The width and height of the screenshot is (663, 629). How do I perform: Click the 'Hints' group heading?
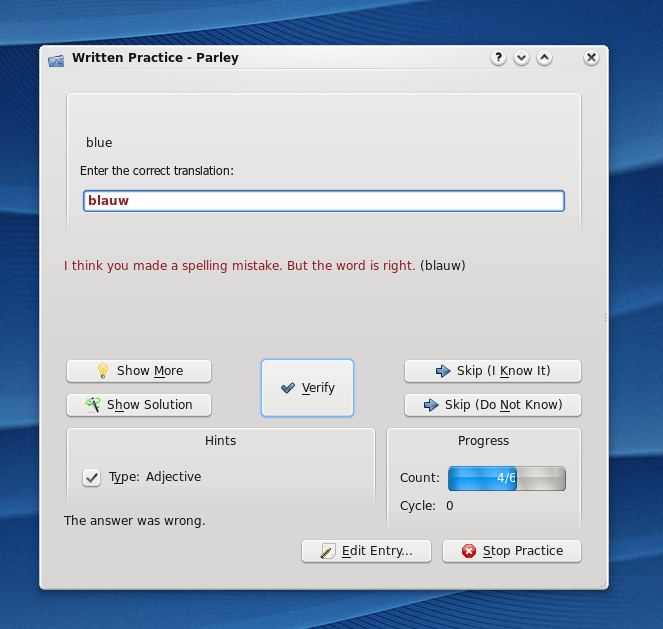click(220, 440)
